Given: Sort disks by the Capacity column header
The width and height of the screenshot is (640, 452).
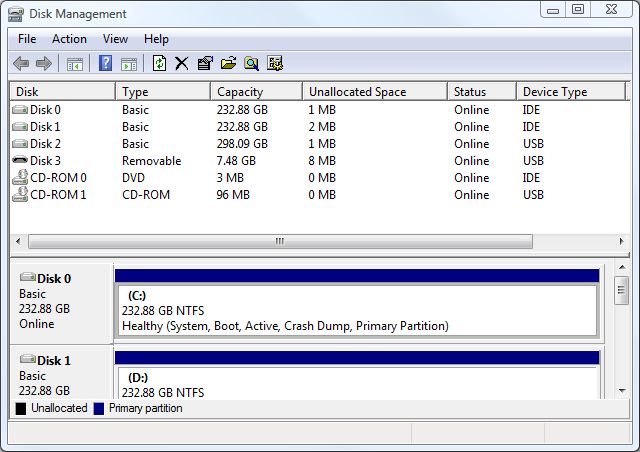Looking at the screenshot, I should click(257, 92).
